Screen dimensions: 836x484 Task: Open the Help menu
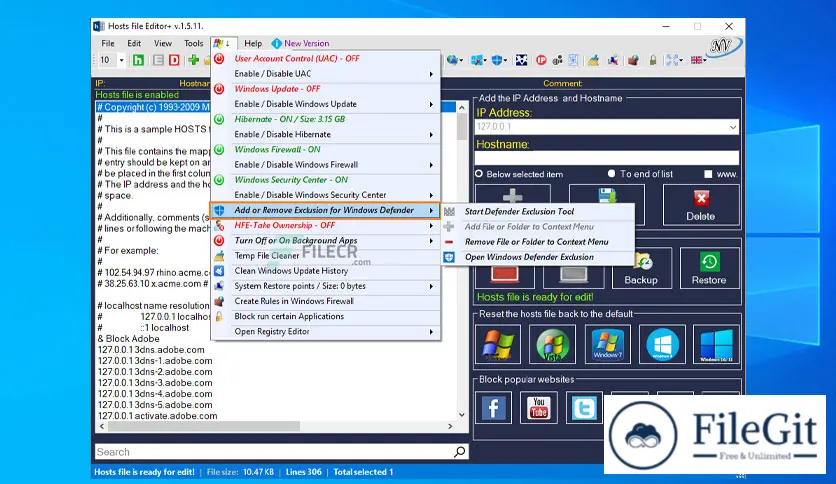tap(253, 43)
